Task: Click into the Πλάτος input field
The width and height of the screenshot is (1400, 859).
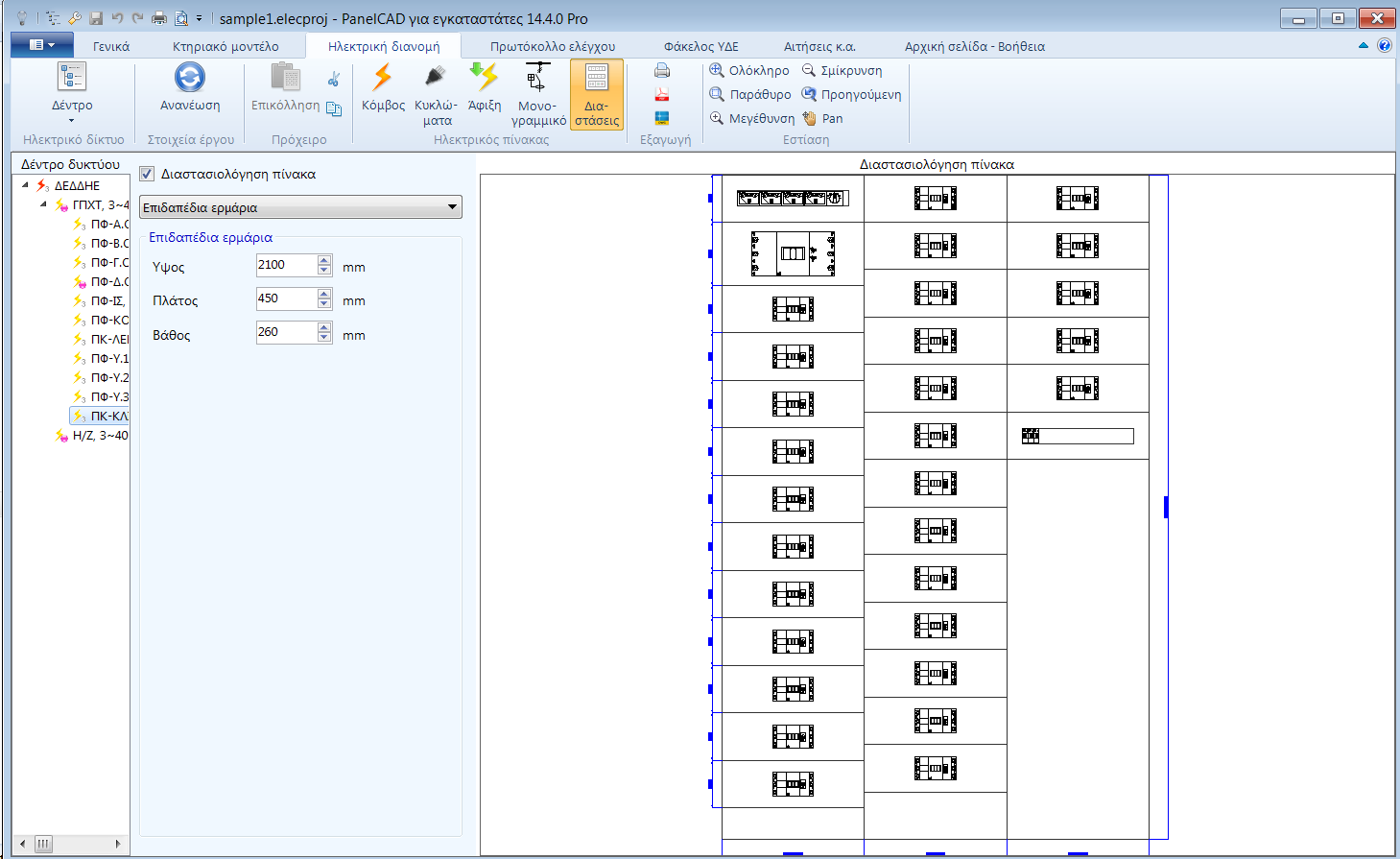Action: click(x=285, y=298)
